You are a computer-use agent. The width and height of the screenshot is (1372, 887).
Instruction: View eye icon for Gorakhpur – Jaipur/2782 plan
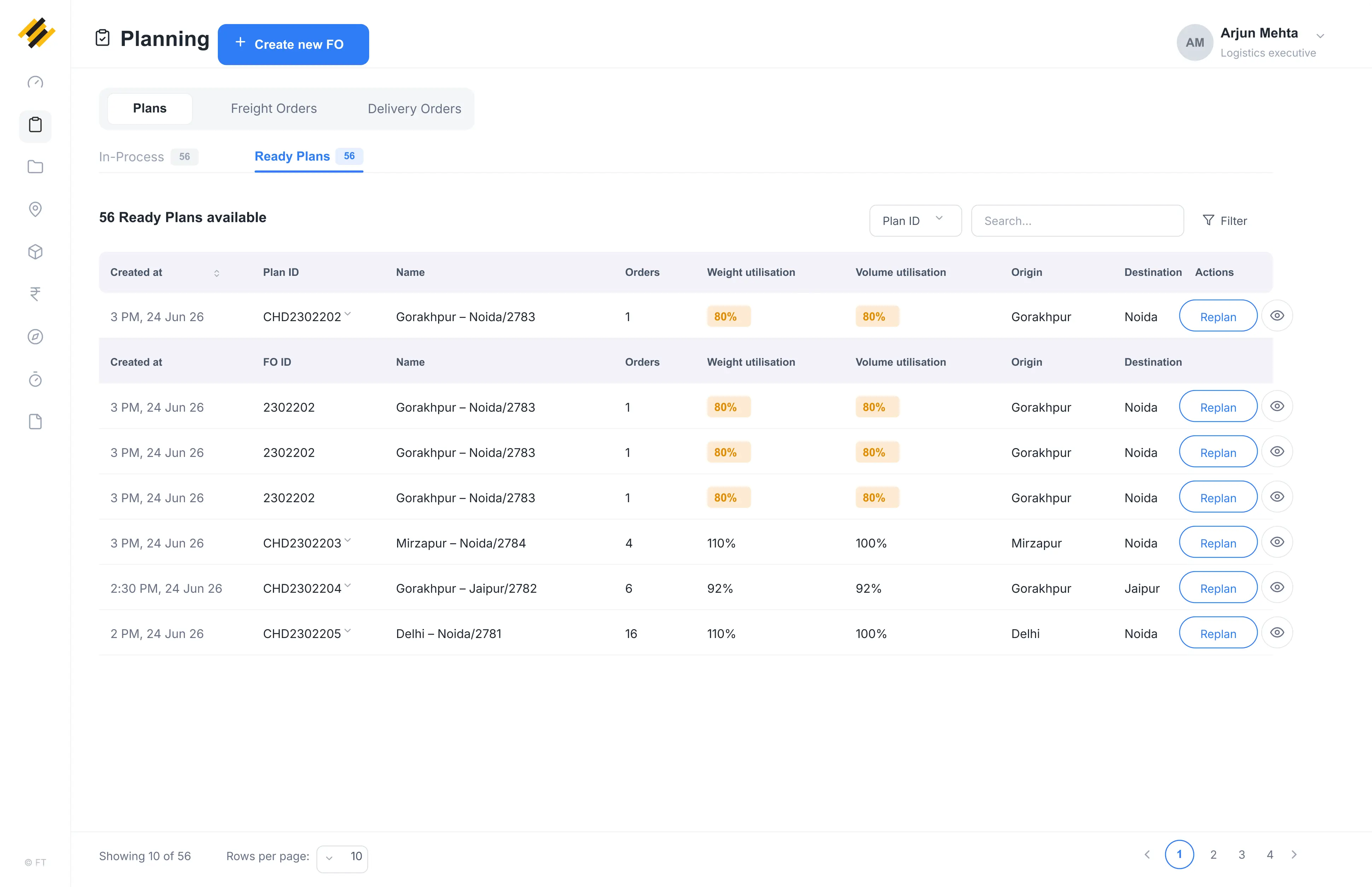click(x=1277, y=587)
